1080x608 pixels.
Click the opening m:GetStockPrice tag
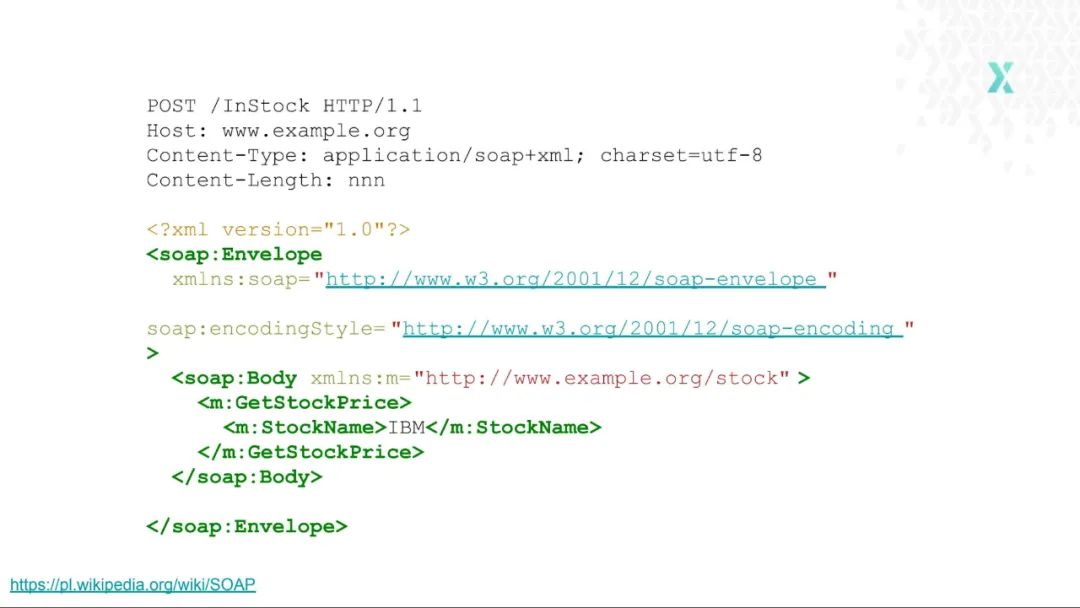tap(304, 403)
